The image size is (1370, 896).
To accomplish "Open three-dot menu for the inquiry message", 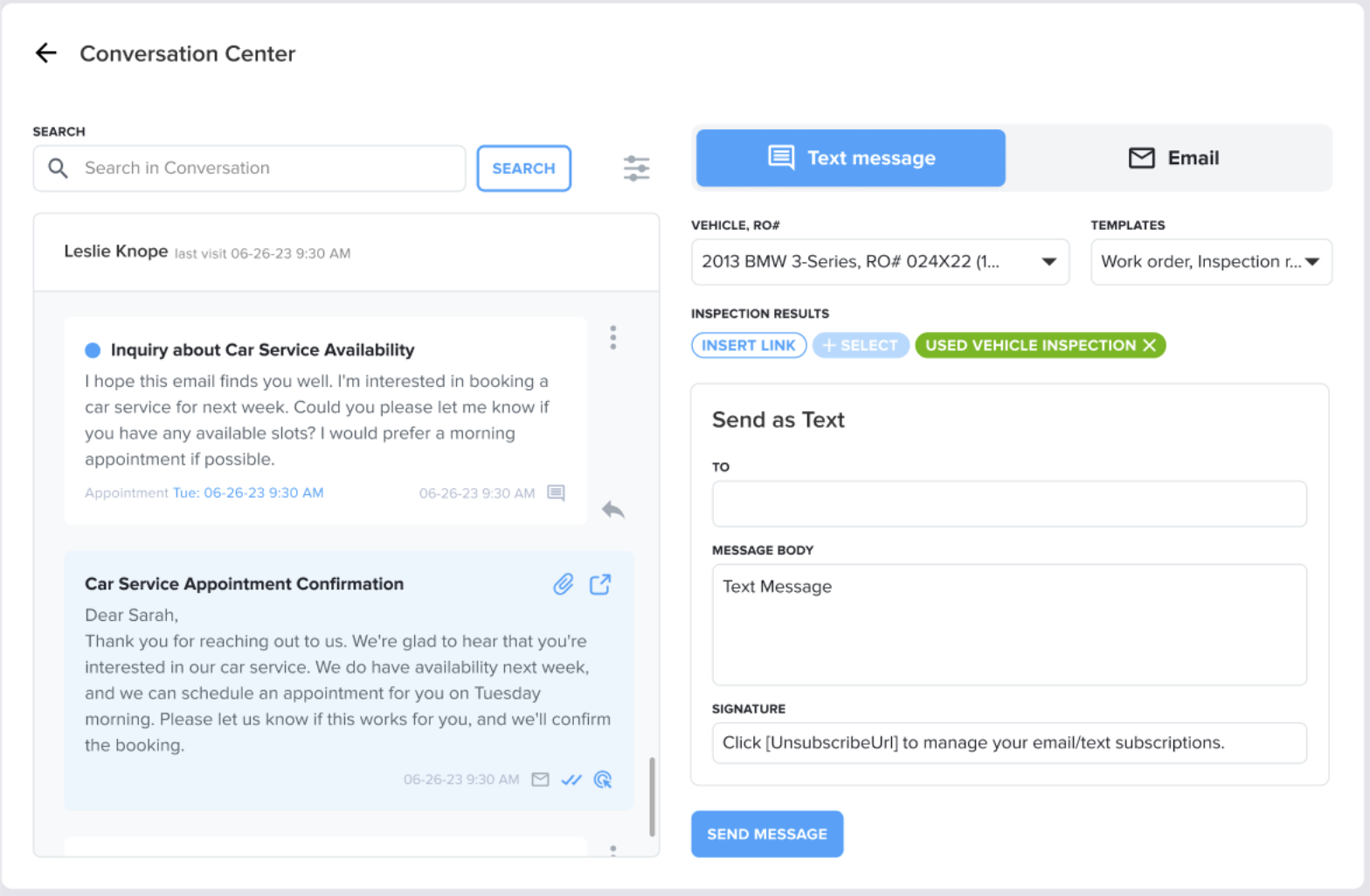I will click(x=613, y=337).
